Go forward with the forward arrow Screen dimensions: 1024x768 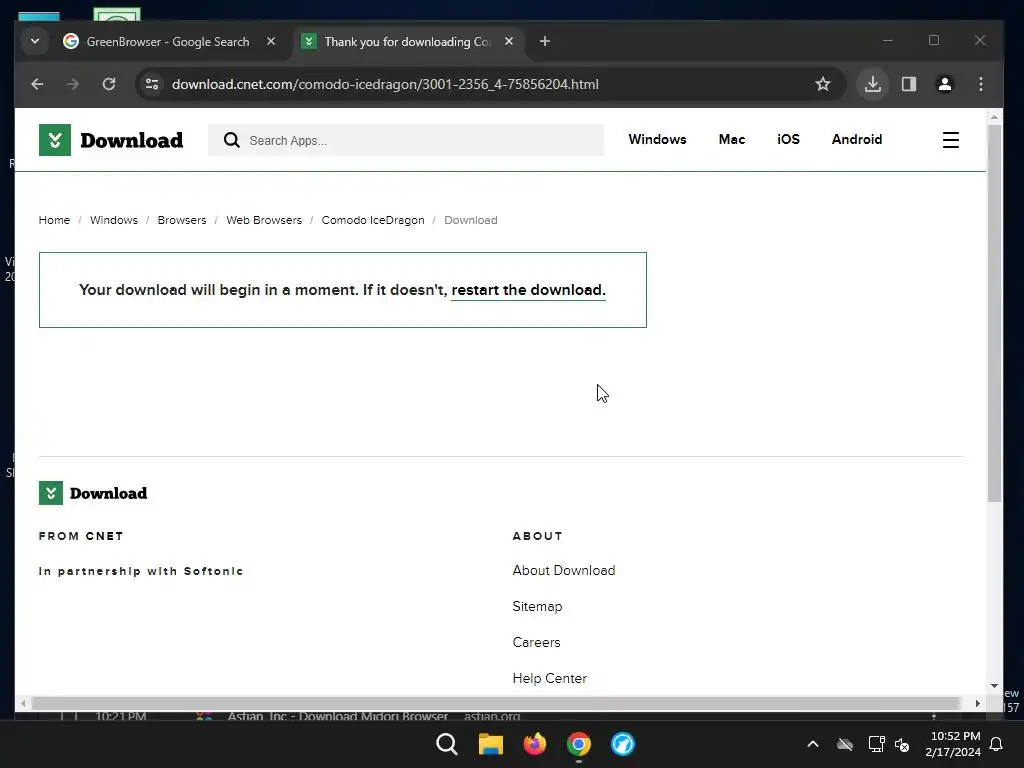click(73, 84)
